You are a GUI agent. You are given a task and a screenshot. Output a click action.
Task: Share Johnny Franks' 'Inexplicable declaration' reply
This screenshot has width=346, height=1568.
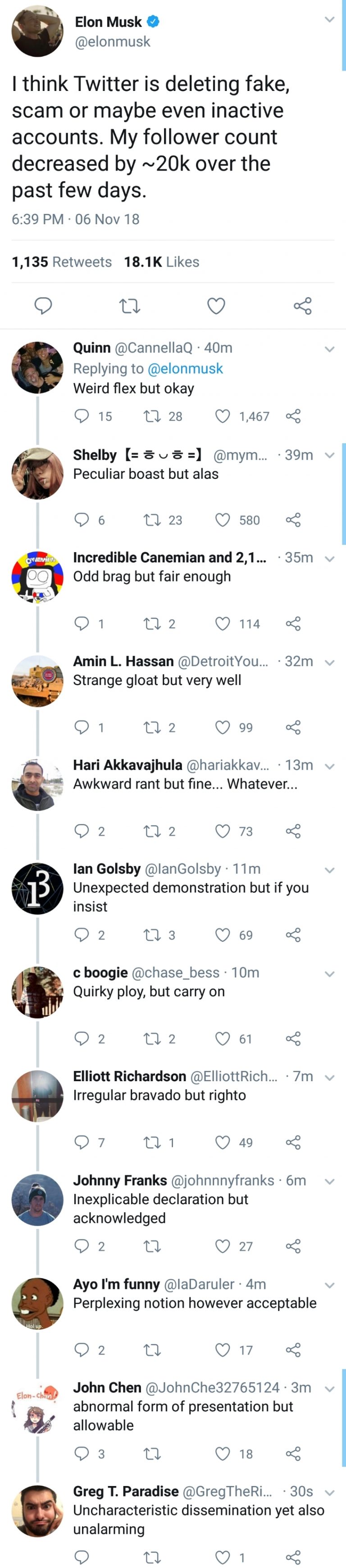click(294, 1246)
